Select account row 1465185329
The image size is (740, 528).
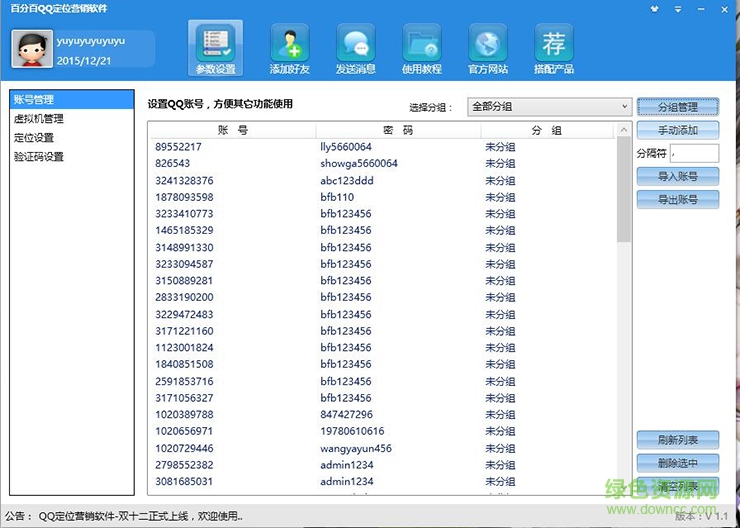pyautogui.click(x=383, y=230)
